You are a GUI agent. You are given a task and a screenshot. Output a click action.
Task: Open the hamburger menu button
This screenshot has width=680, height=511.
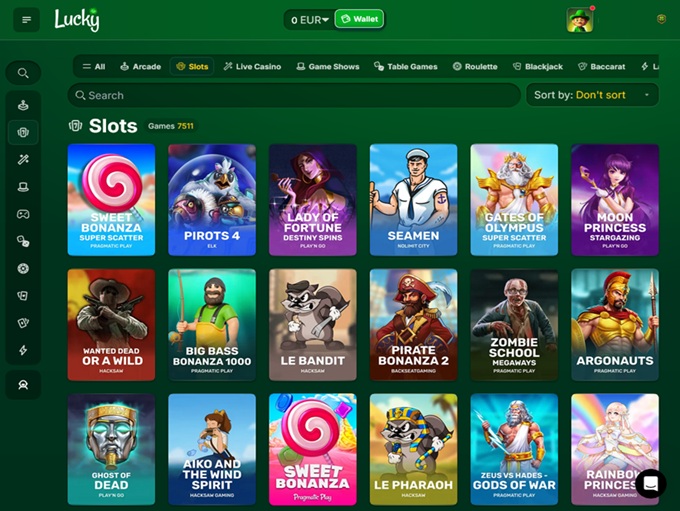click(x=26, y=20)
